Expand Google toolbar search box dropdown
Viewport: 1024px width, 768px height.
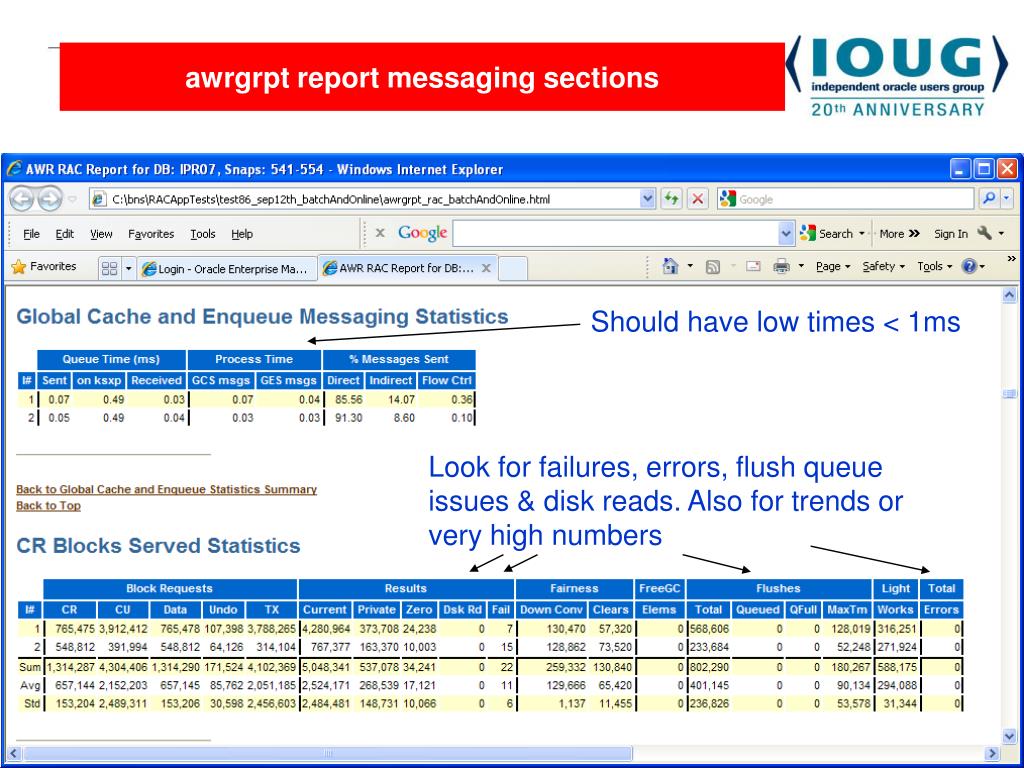point(786,233)
